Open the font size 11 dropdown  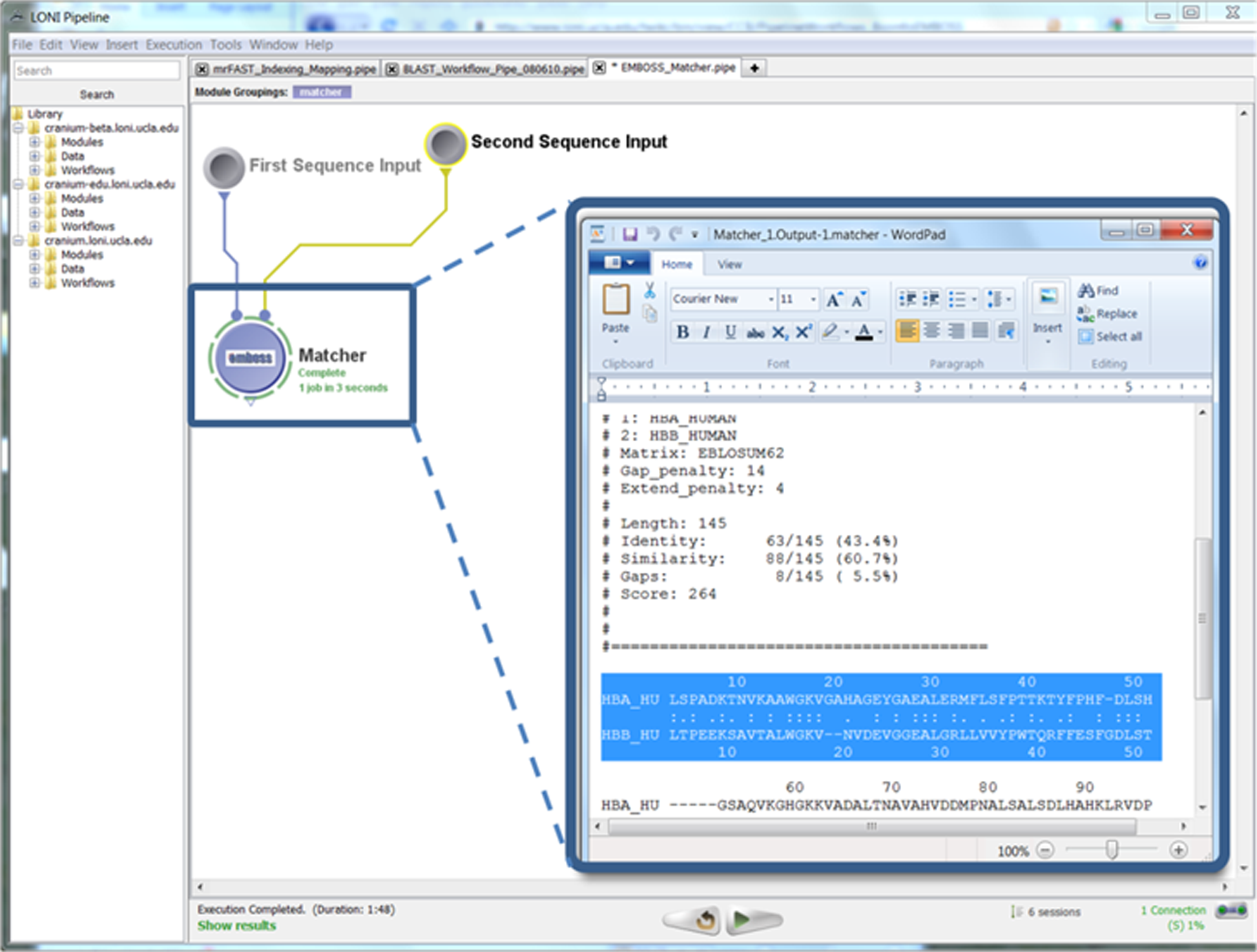point(813,299)
